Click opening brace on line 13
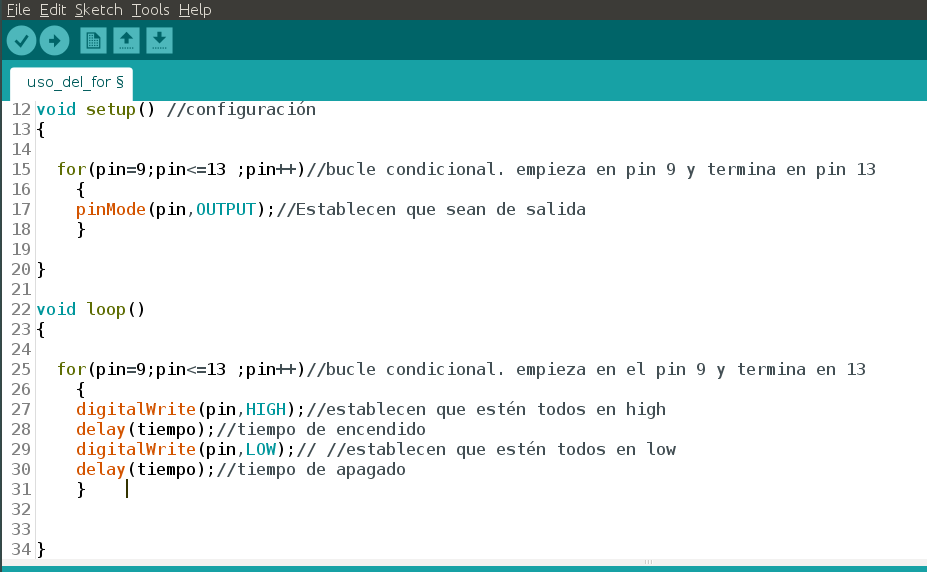 pos(41,130)
